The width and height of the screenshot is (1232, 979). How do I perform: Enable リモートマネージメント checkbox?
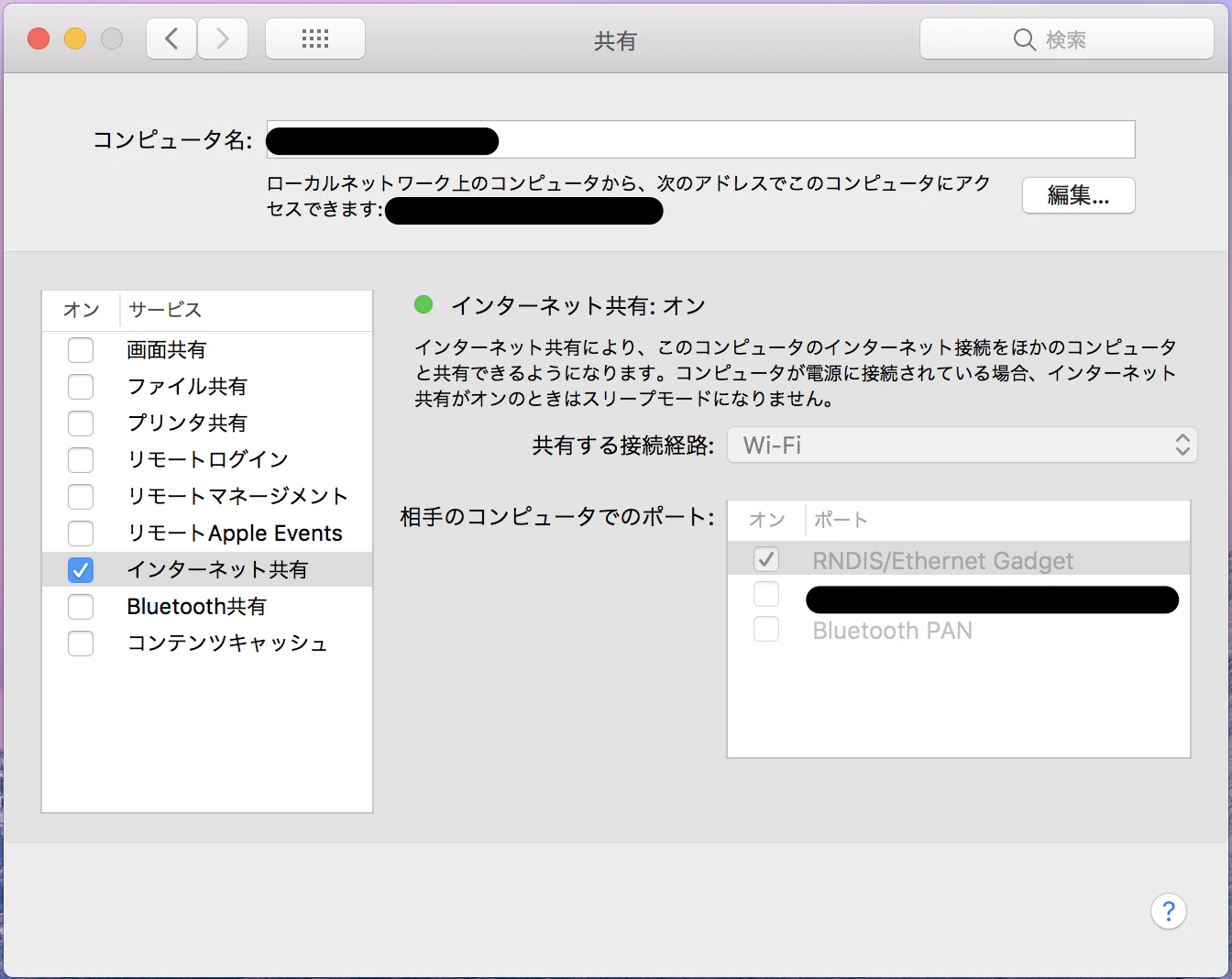click(81, 496)
